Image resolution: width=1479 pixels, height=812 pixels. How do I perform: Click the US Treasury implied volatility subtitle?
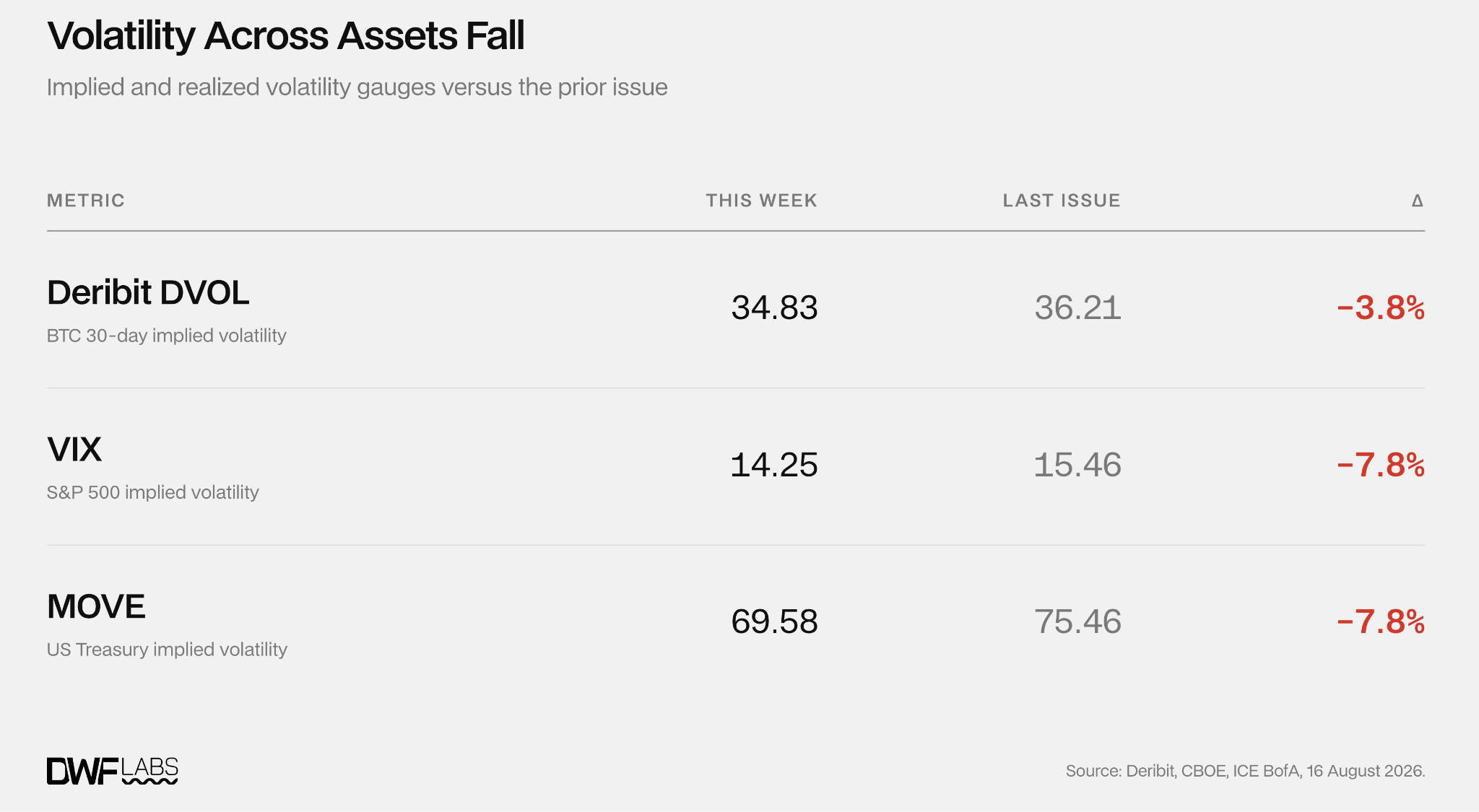pos(168,650)
